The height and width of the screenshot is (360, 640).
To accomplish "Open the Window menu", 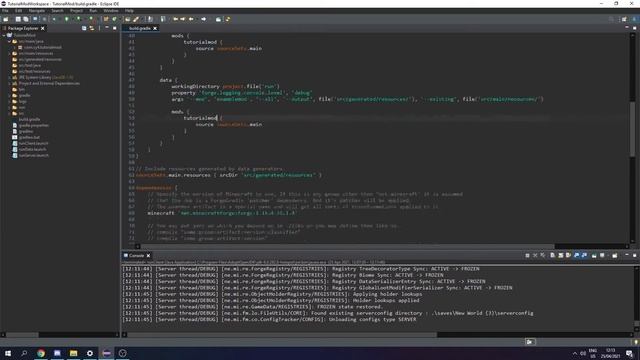I will [111, 11].
